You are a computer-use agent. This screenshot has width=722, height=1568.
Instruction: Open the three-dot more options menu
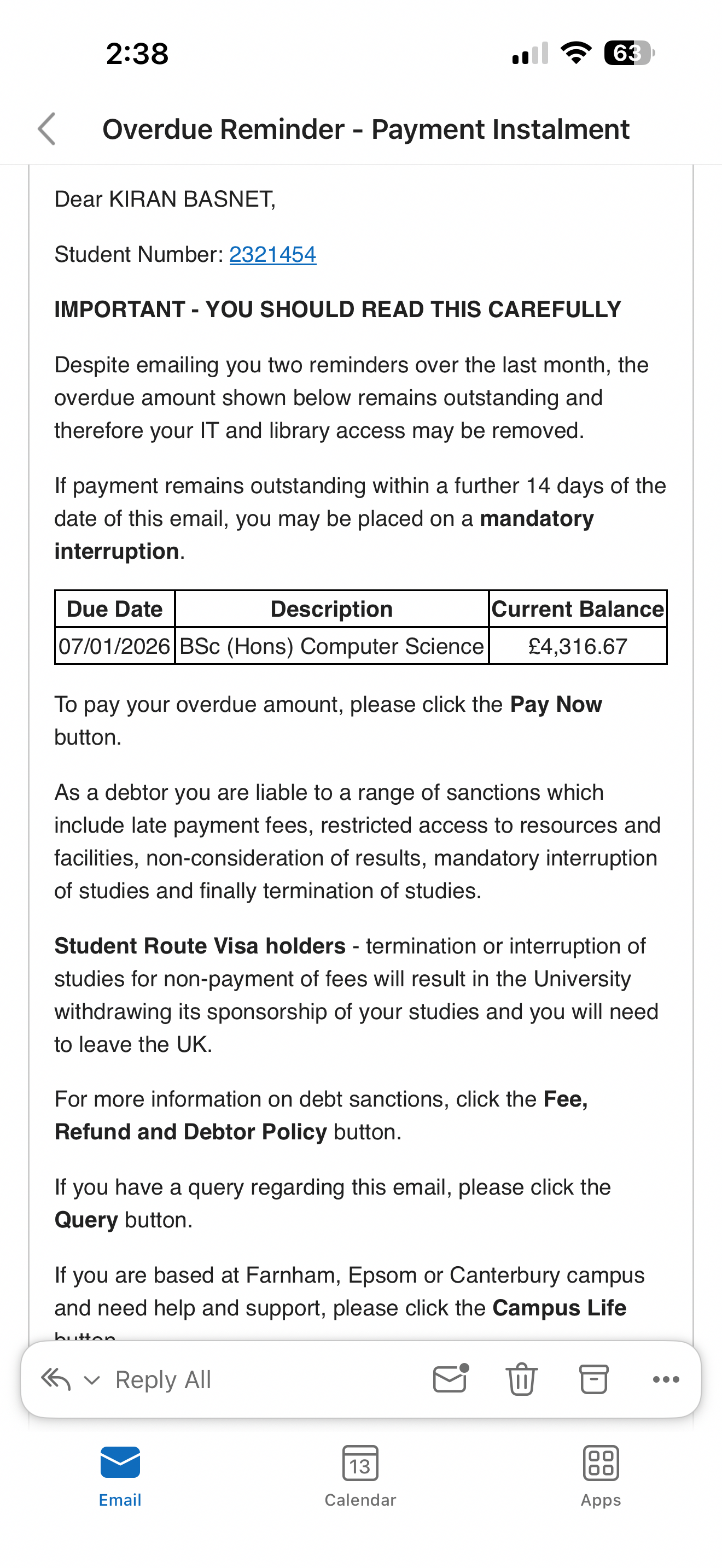(x=666, y=1379)
